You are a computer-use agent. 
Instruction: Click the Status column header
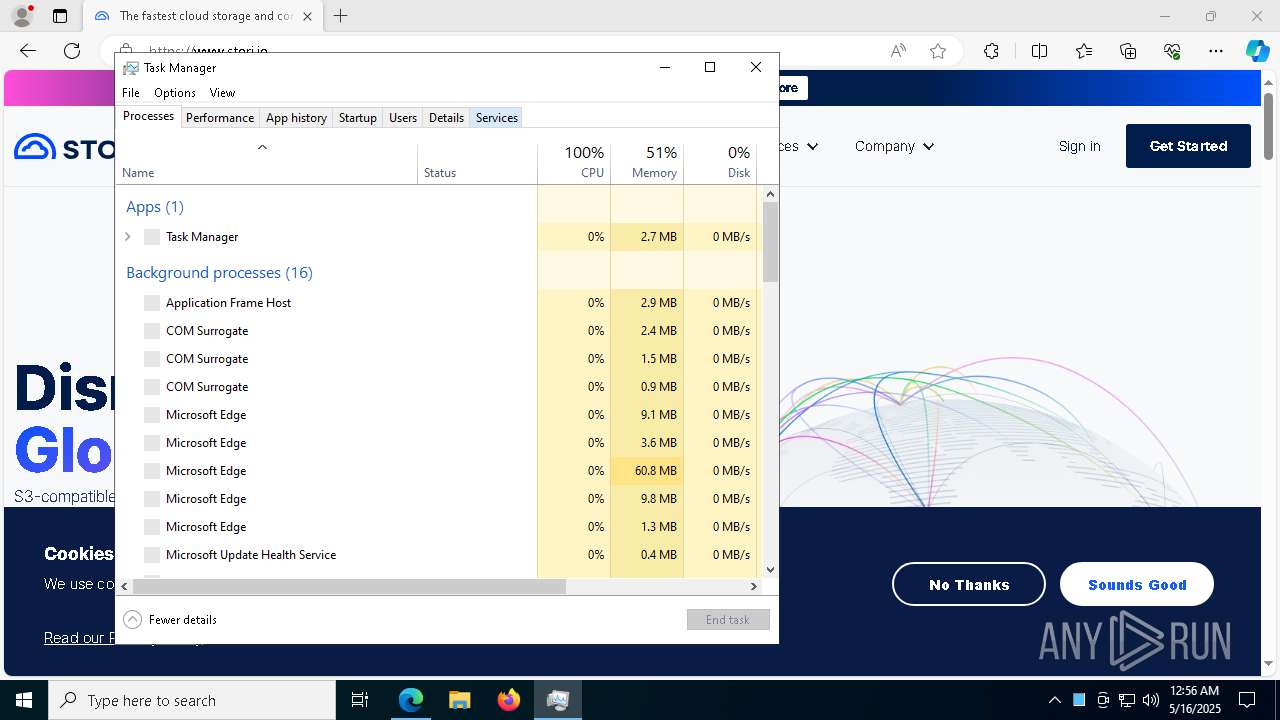click(x=477, y=163)
